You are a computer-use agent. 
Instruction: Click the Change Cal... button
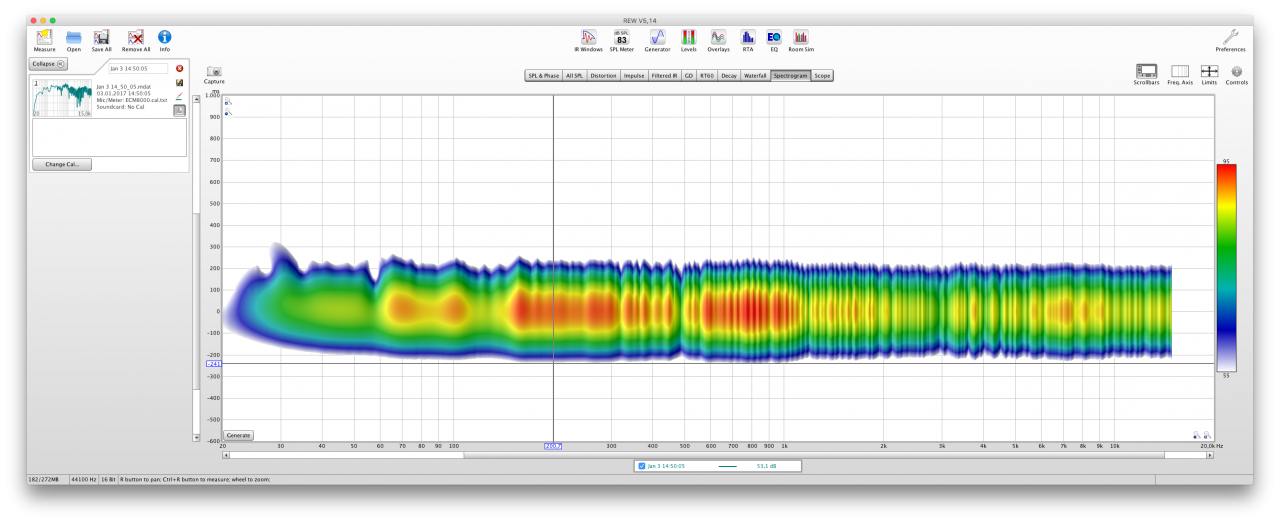coord(62,164)
